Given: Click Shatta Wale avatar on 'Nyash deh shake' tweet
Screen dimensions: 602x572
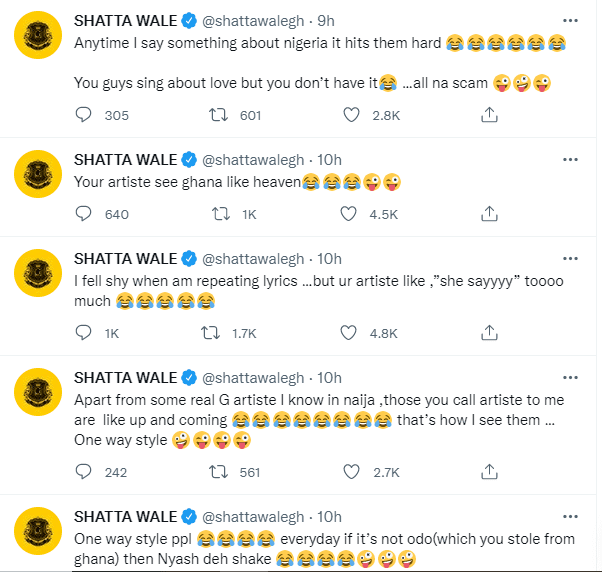Looking at the screenshot, I should point(38,534).
